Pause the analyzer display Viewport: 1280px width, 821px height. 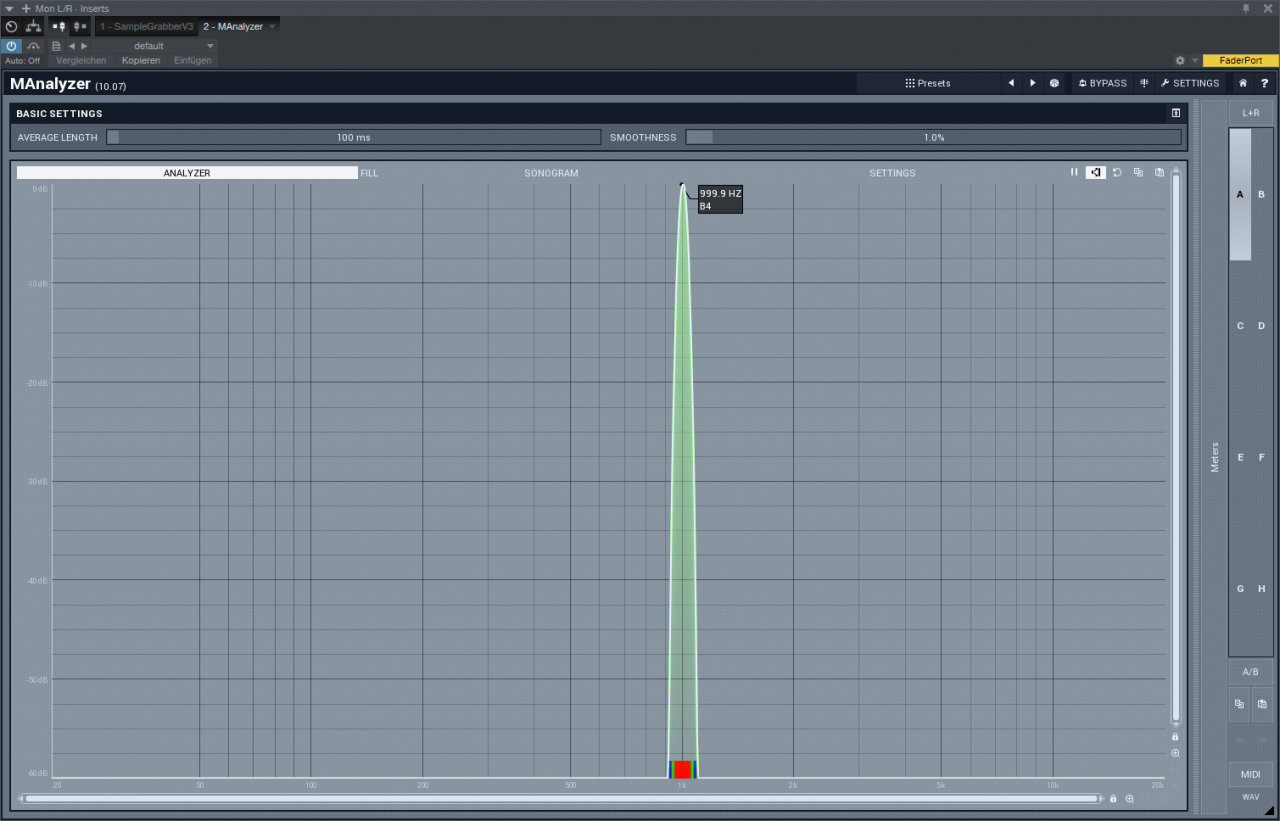click(x=1074, y=172)
